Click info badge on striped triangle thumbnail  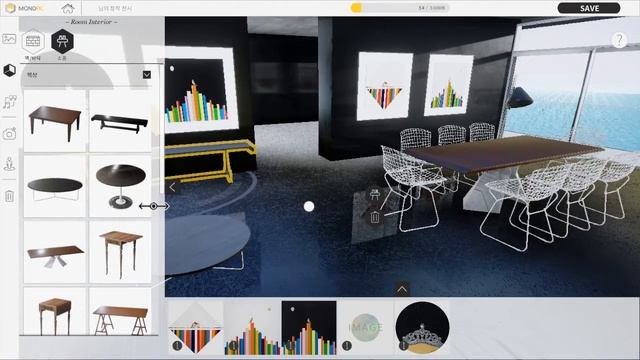coord(177,346)
